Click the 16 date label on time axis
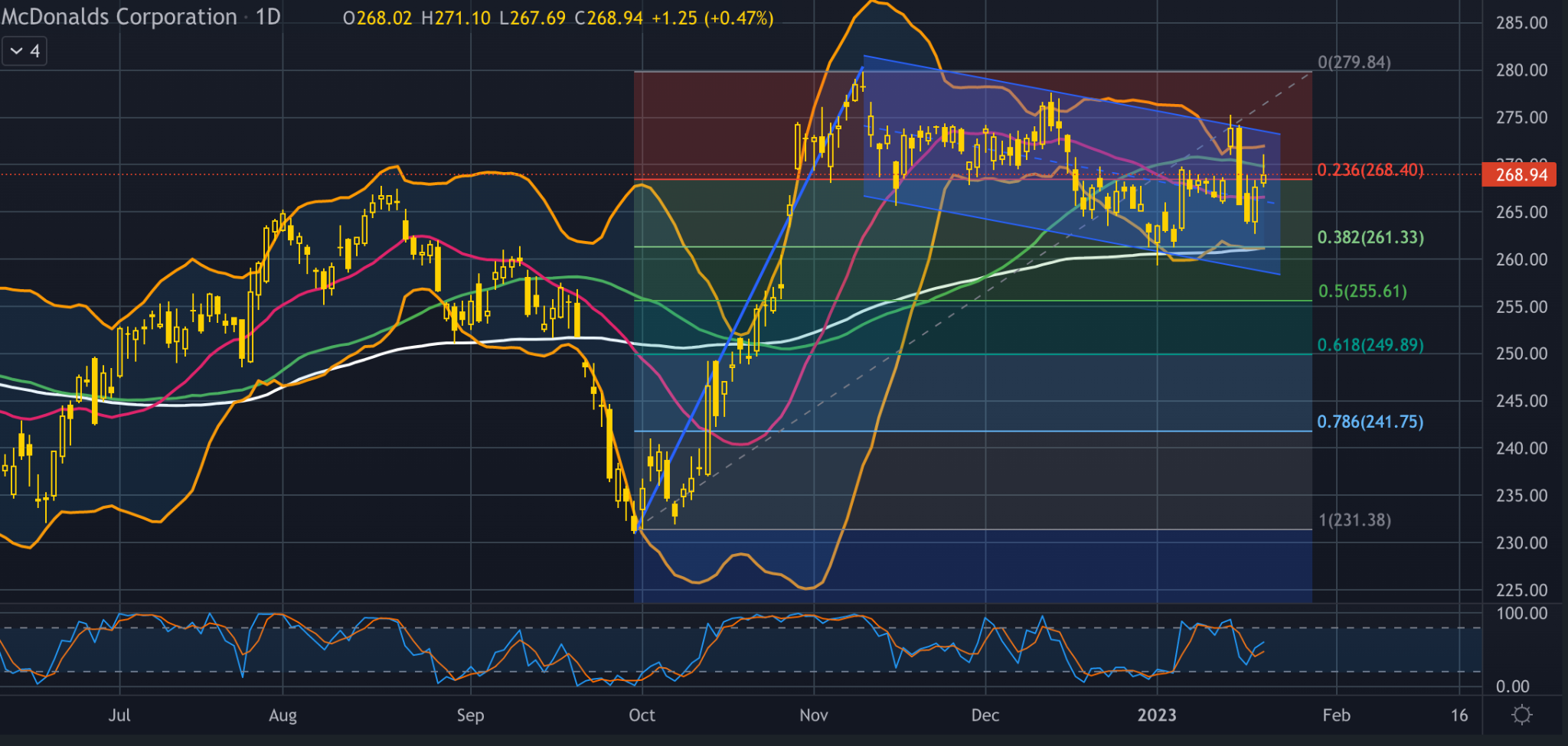The image size is (1568, 746). pos(1459,715)
